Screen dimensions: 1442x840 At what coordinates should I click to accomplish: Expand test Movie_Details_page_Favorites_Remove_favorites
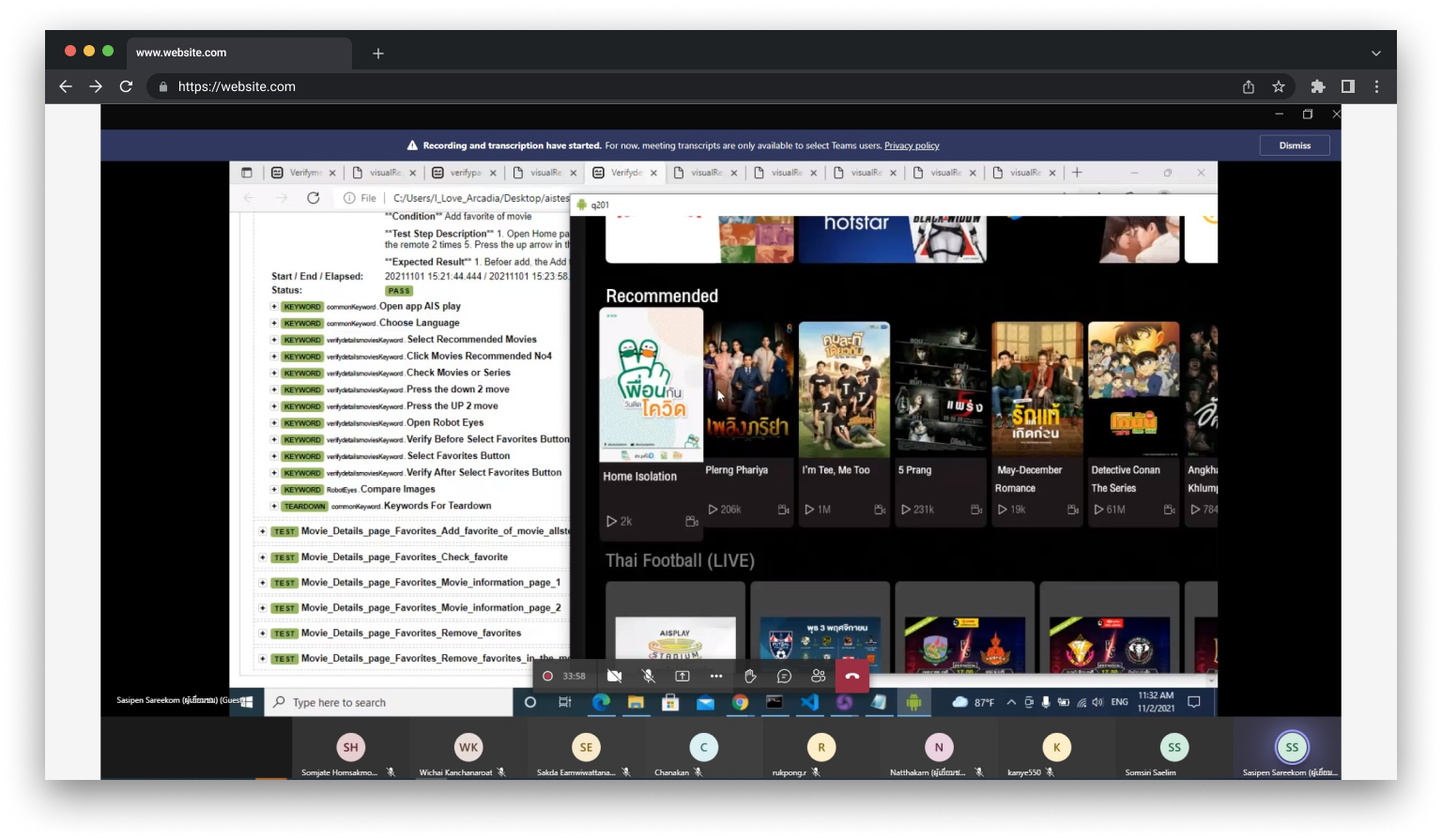(263, 634)
